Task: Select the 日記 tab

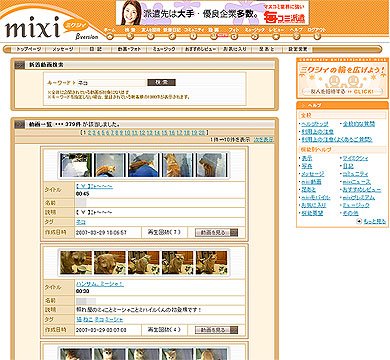Action: pyautogui.click(x=96, y=49)
